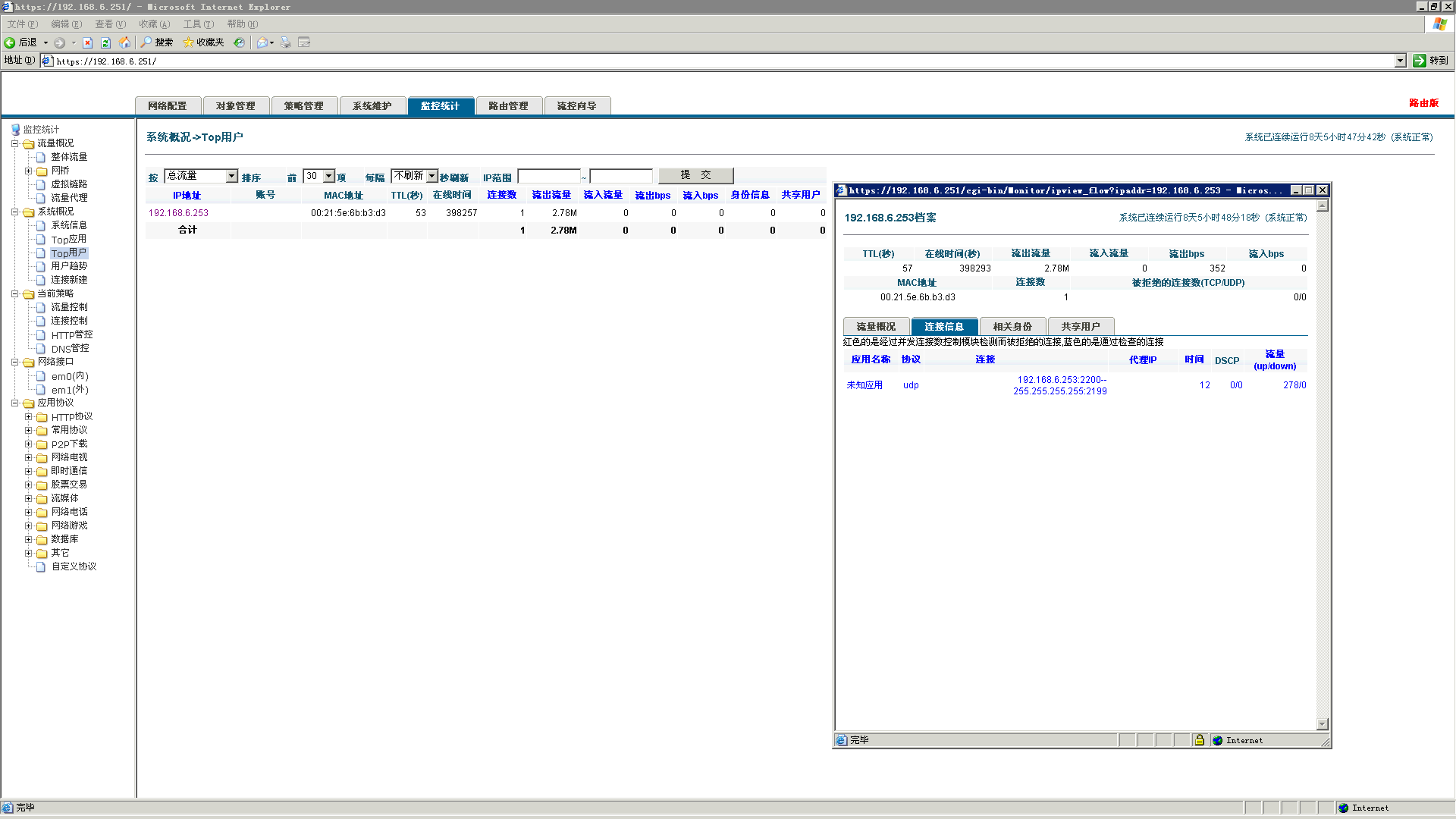The width and height of the screenshot is (1456, 819).
Task: Collapse the 系统概况 tree node
Action: (14, 212)
